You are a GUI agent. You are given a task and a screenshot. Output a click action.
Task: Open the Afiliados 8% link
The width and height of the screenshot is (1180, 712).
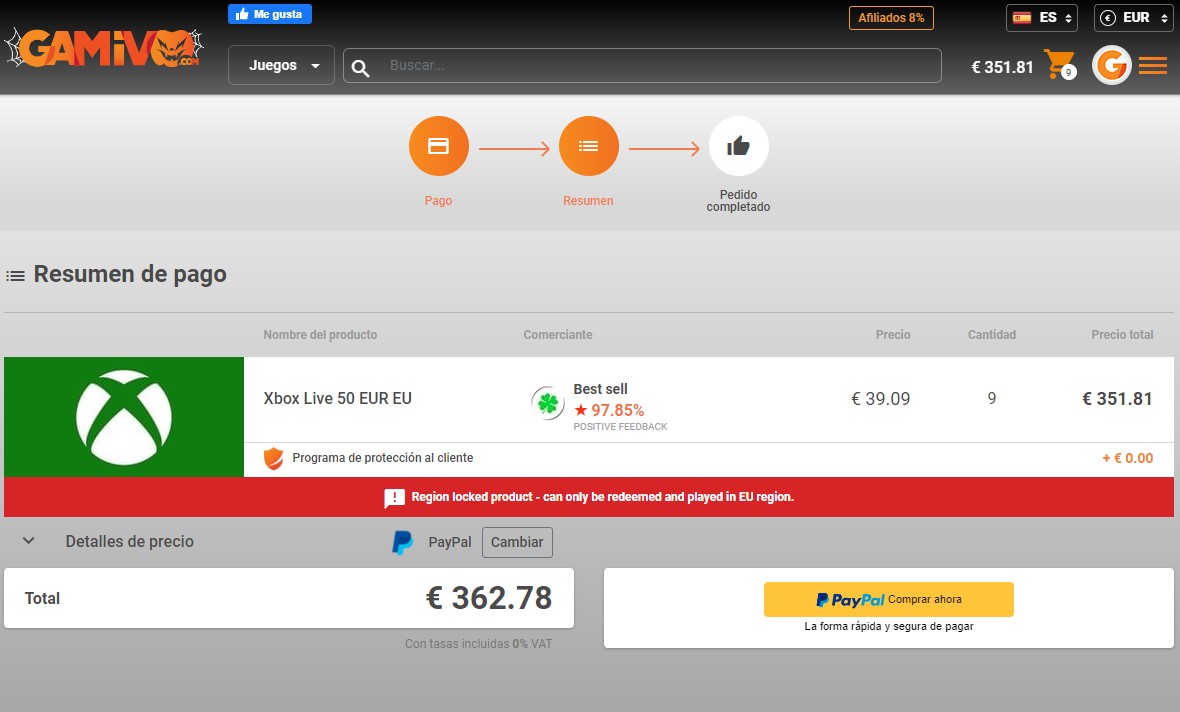[x=891, y=18]
